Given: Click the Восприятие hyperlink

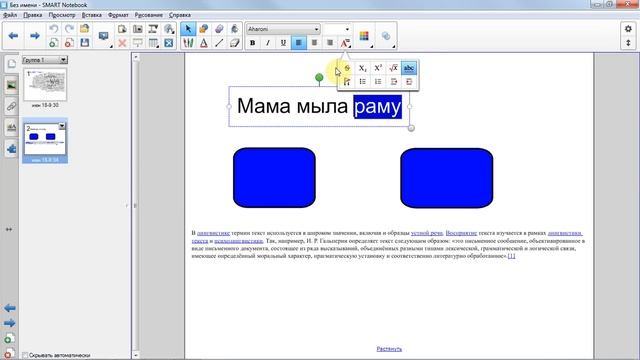Looking at the screenshot, I should click(461, 233).
